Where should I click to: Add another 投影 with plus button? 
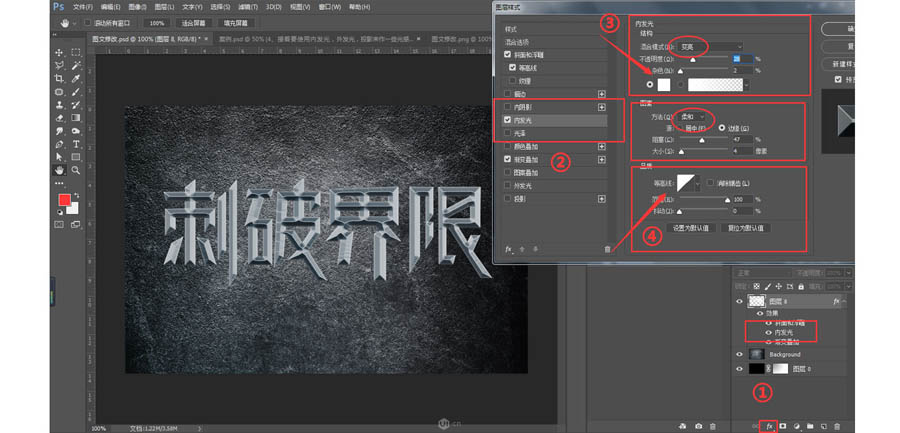602,199
